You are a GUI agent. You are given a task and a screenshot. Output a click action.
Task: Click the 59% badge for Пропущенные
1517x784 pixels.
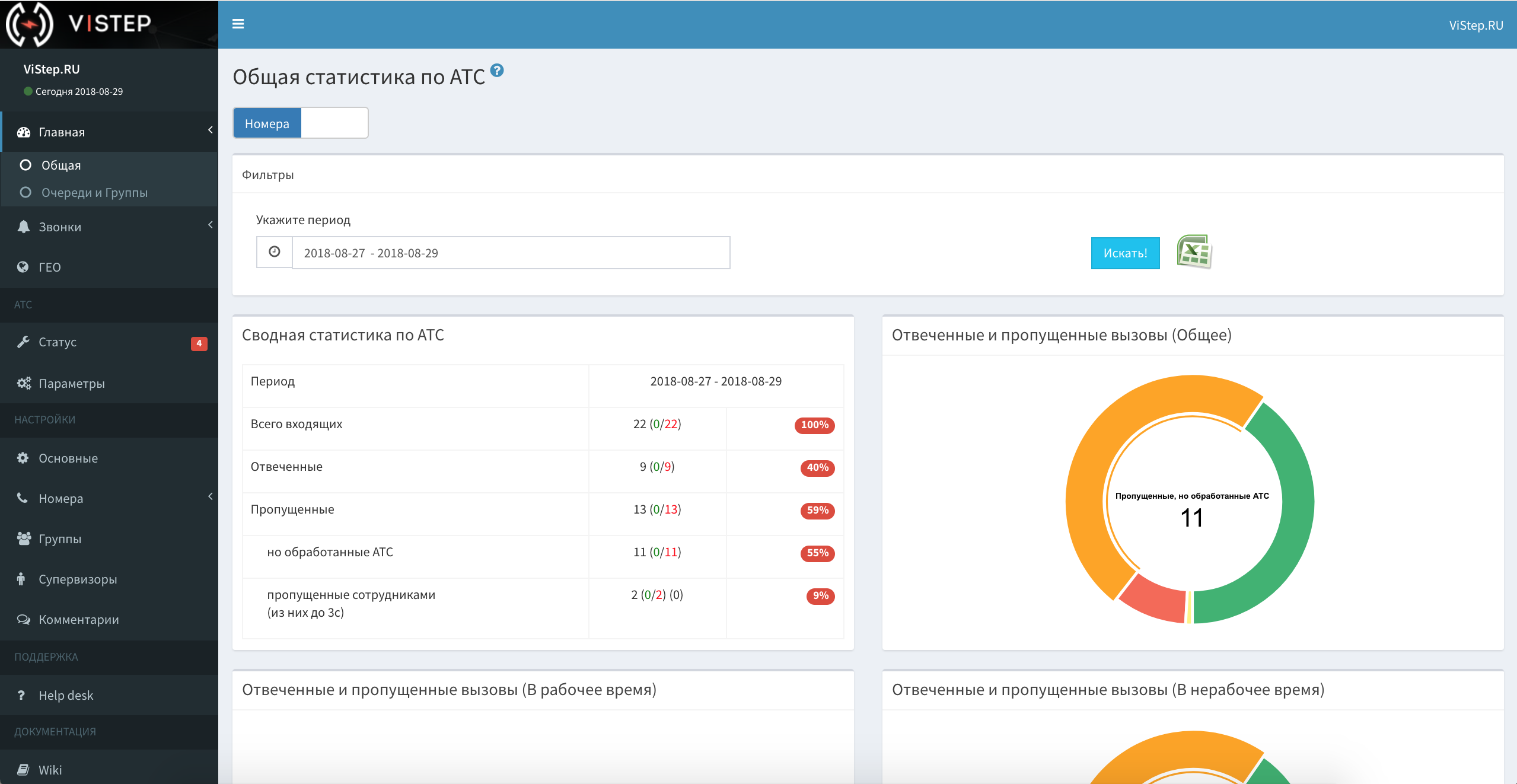tap(817, 510)
